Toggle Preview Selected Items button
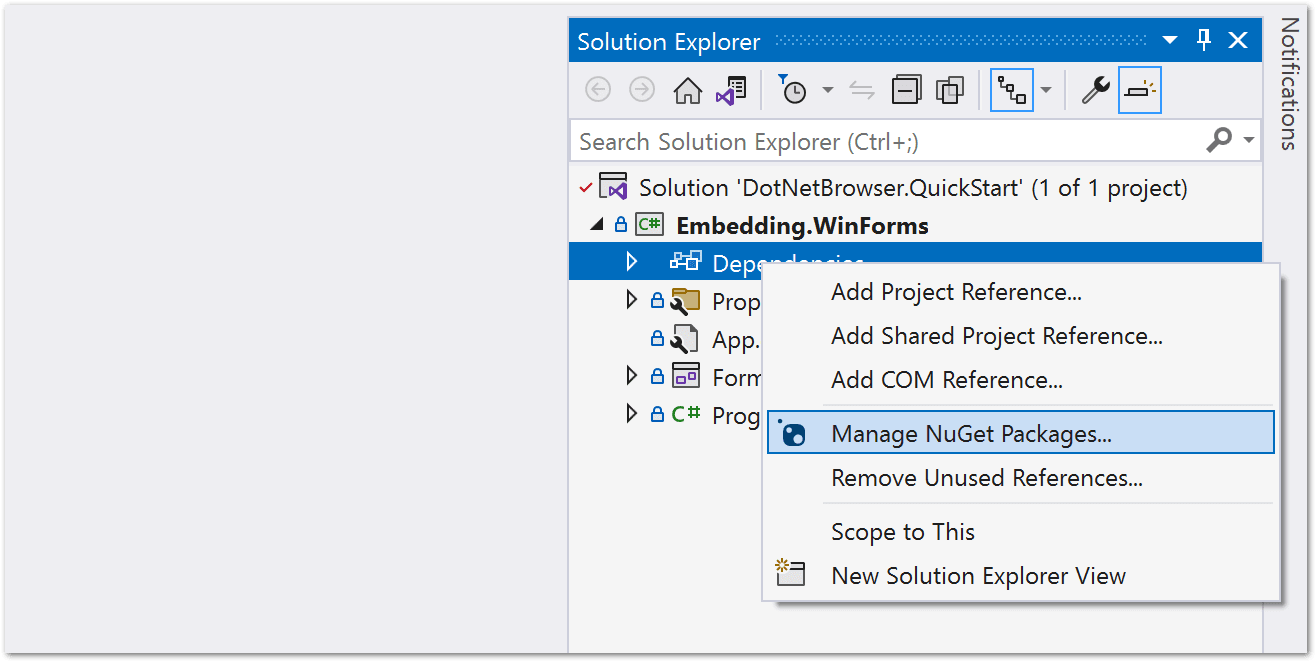This screenshot has width=1316, height=662. (1140, 91)
